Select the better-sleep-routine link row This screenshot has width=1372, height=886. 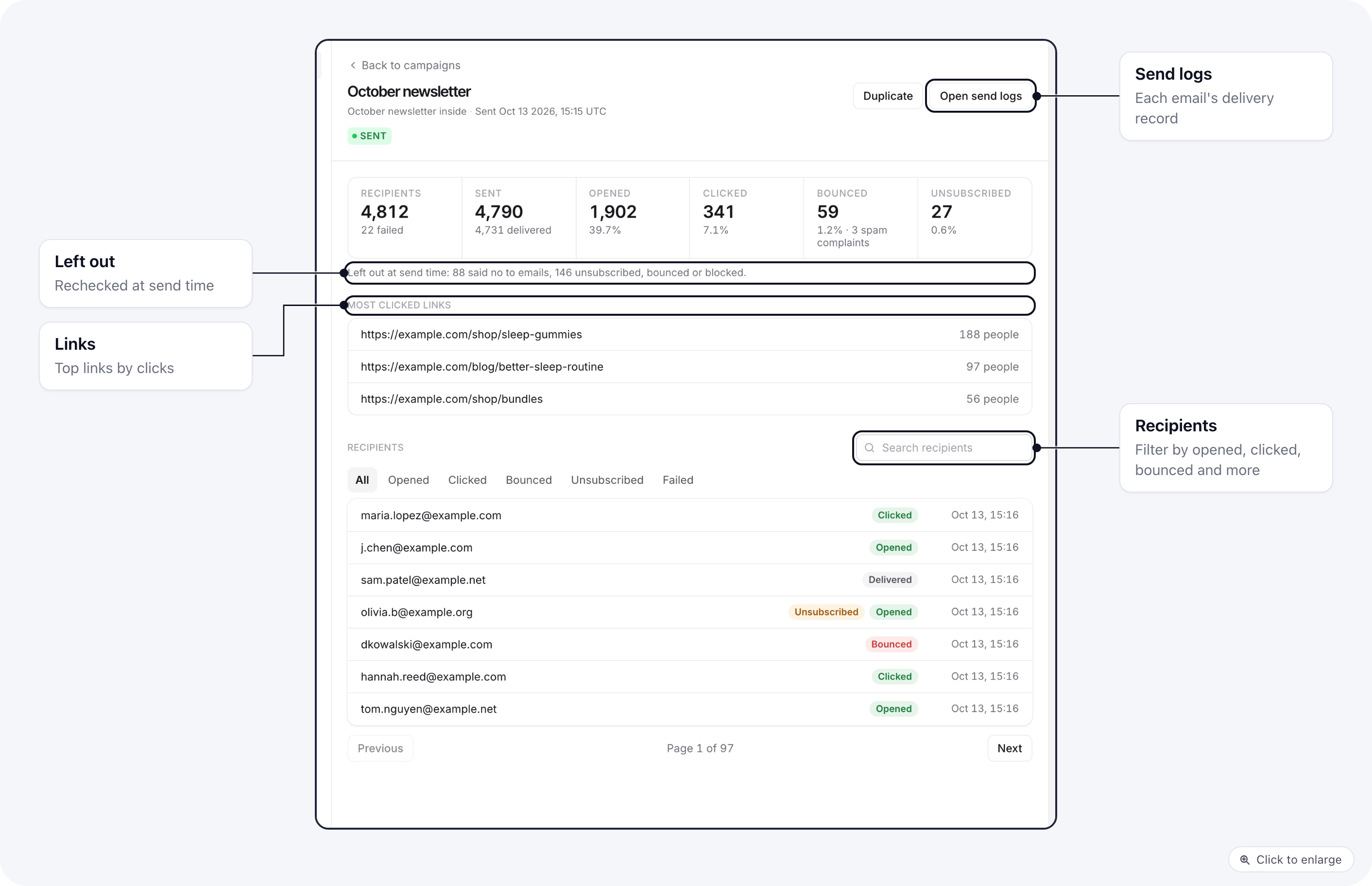(x=689, y=366)
